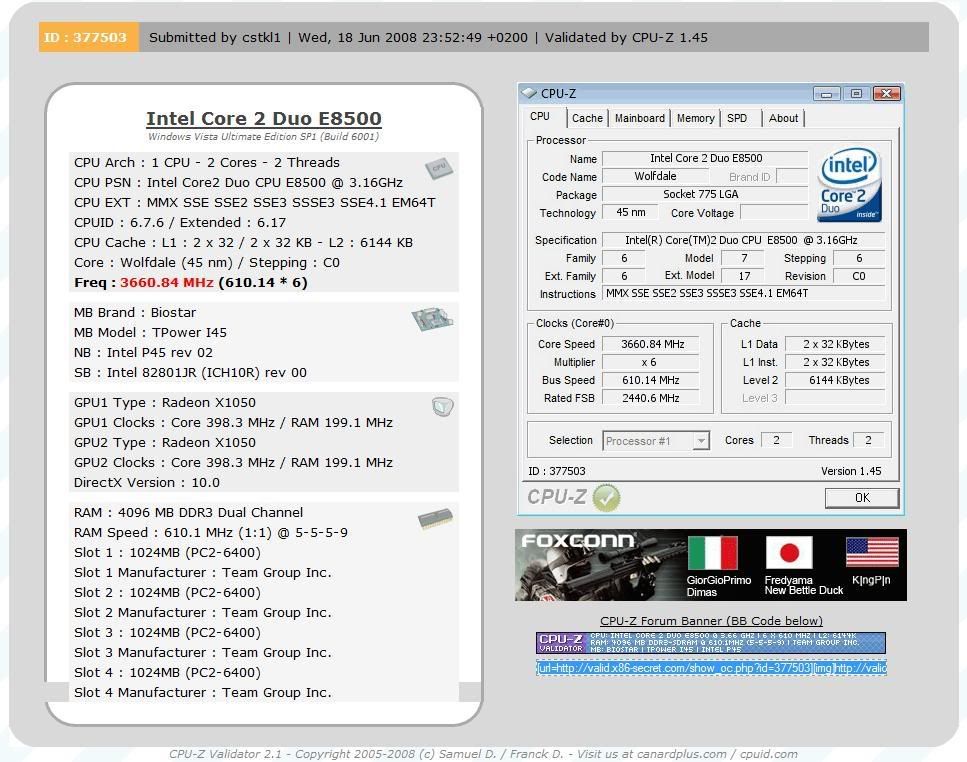Open the Mainboard tab
967x762 pixels.
pyautogui.click(x=639, y=118)
